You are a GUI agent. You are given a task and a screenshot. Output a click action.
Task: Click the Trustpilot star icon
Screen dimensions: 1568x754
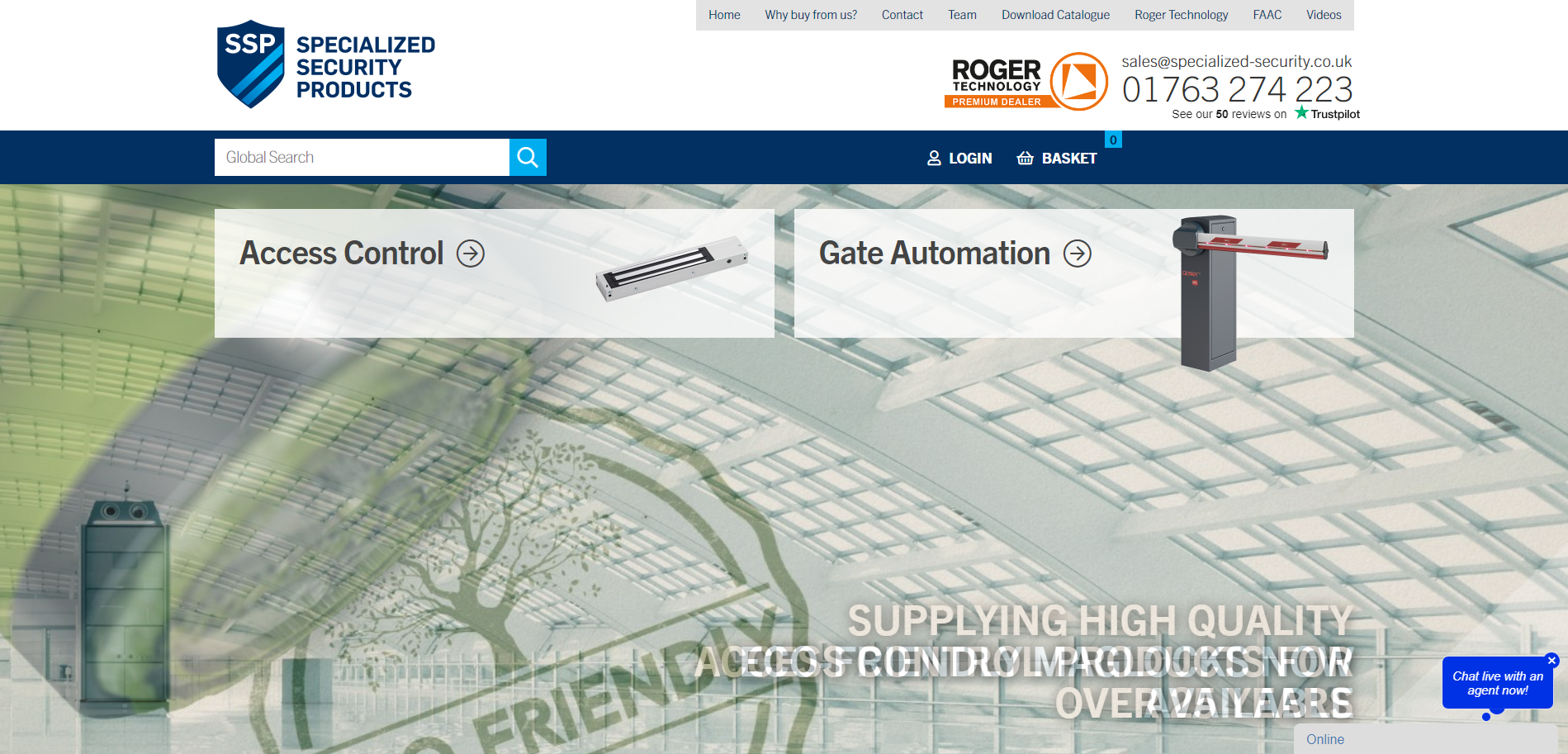coord(1301,113)
